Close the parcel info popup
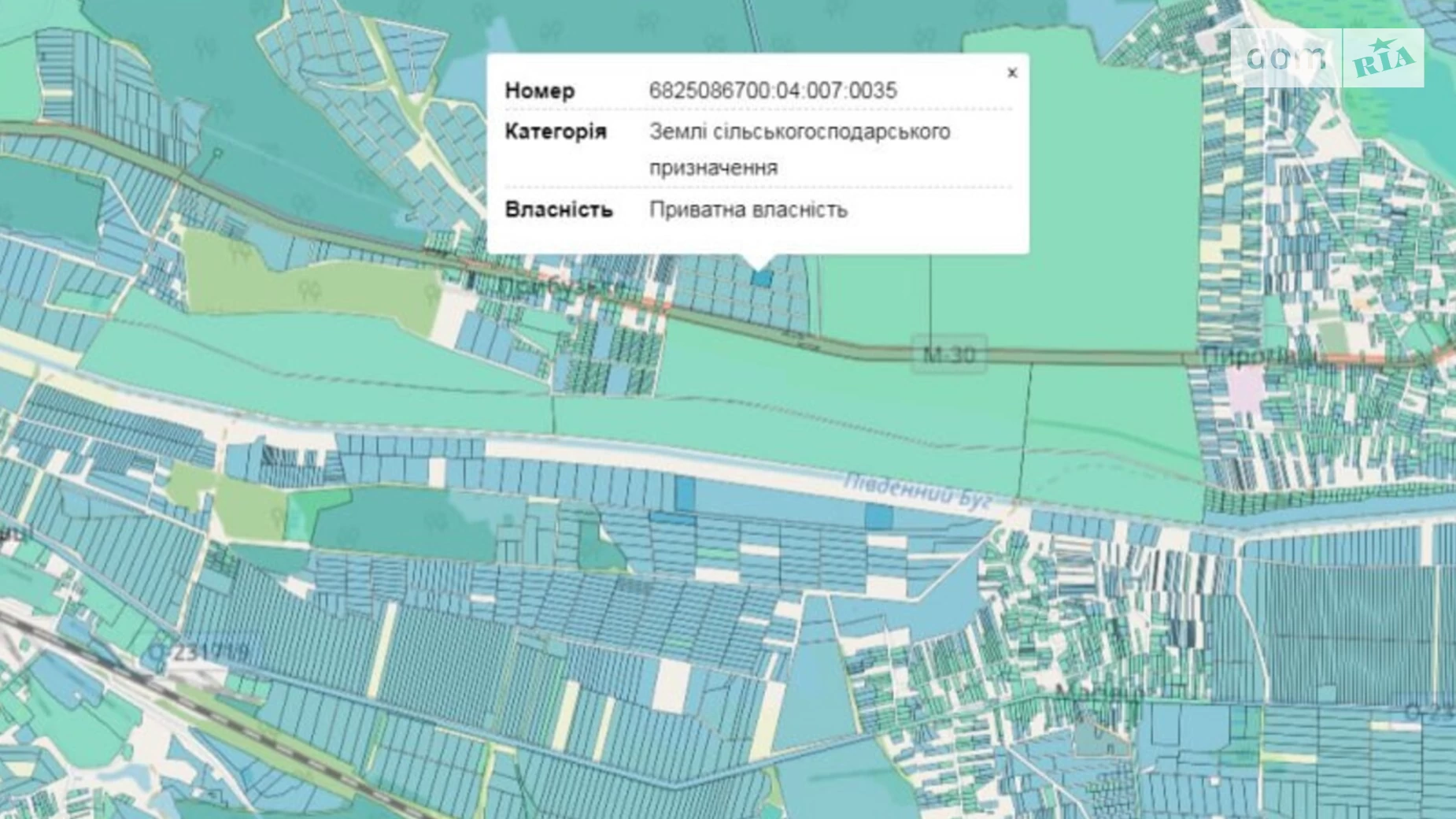This screenshot has height=819, width=1456. coord(1012,73)
